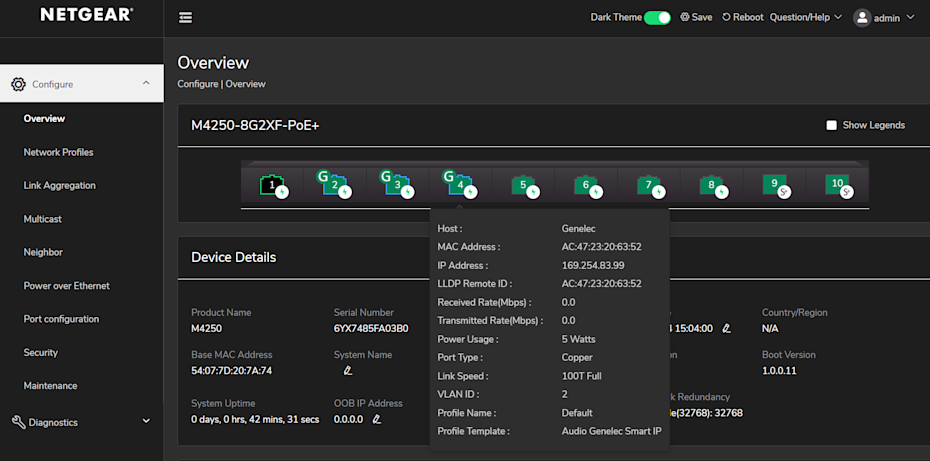
Task: Go to Power over Ethernet page
Action: [66, 286]
